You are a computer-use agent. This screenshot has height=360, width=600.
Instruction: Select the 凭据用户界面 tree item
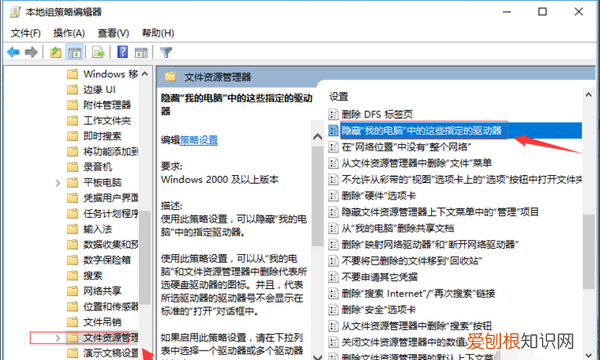pyautogui.click(x=111, y=198)
